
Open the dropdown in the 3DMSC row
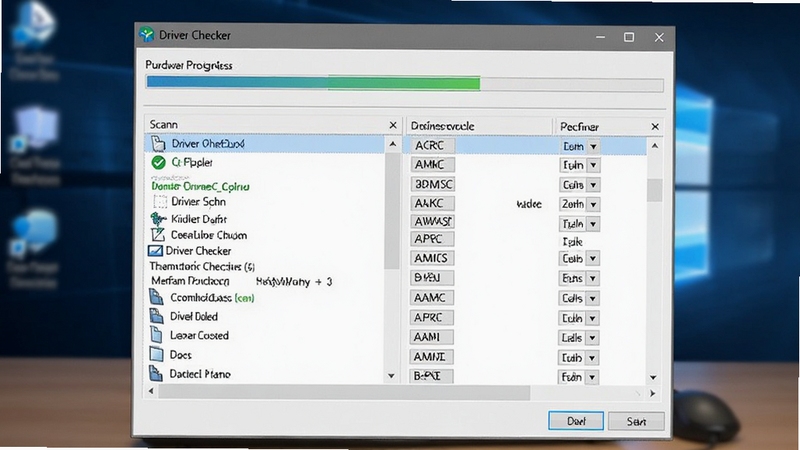(x=593, y=185)
